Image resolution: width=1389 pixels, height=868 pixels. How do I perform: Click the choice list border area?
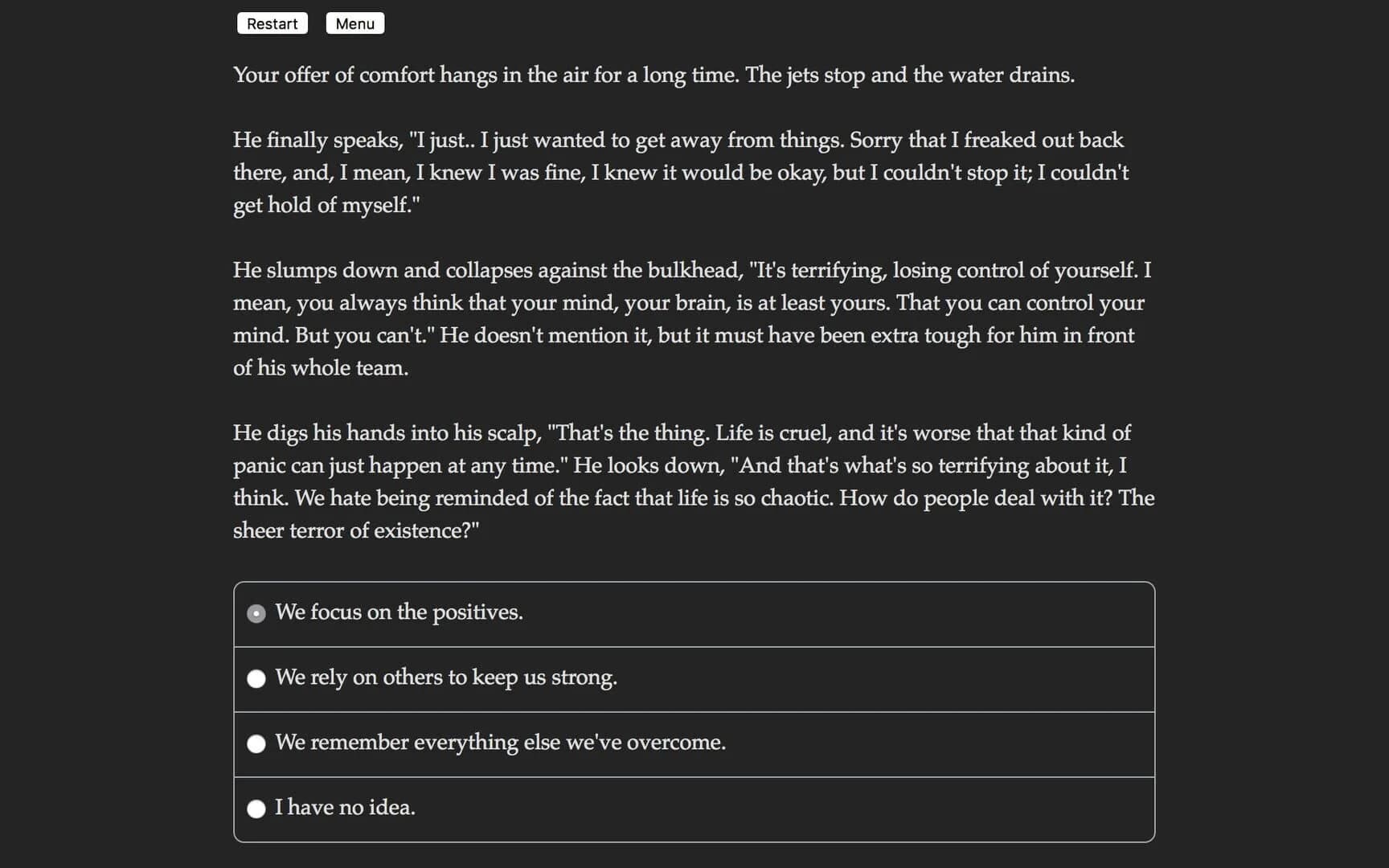(693, 583)
